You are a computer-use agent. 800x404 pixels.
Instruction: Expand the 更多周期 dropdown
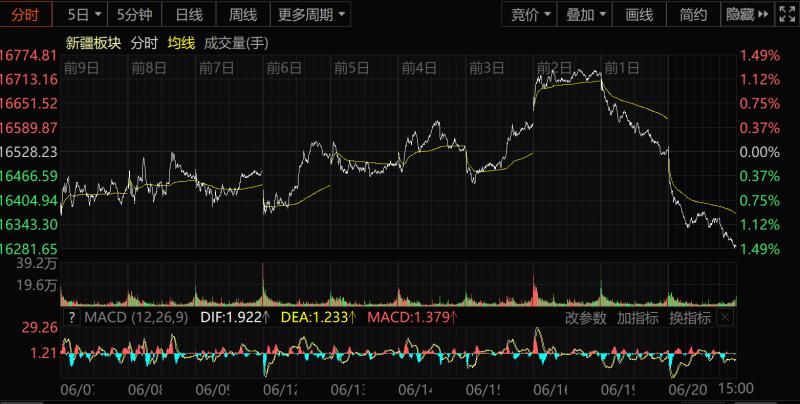point(311,15)
